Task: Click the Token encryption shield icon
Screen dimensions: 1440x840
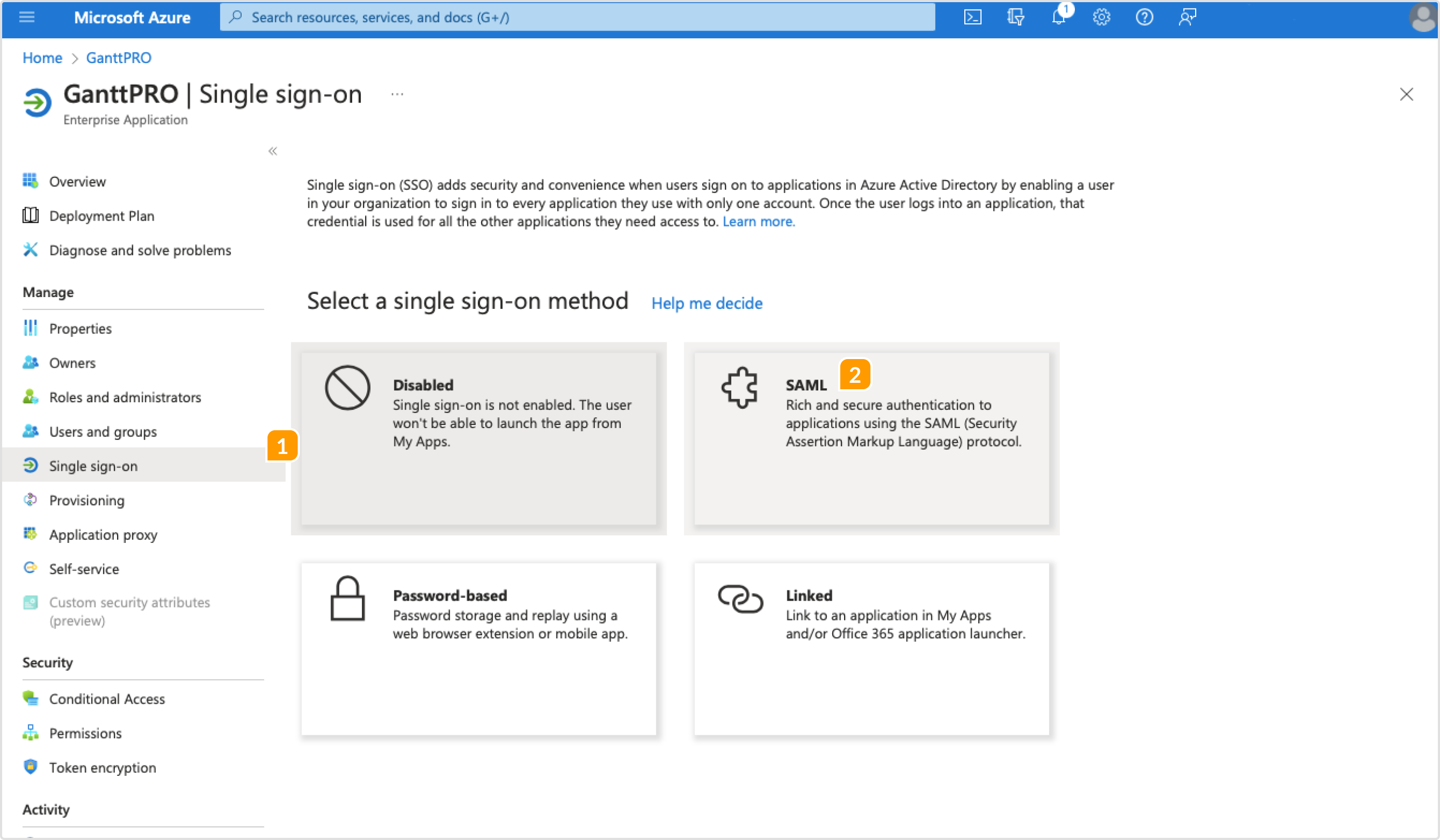Action: click(30, 767)
